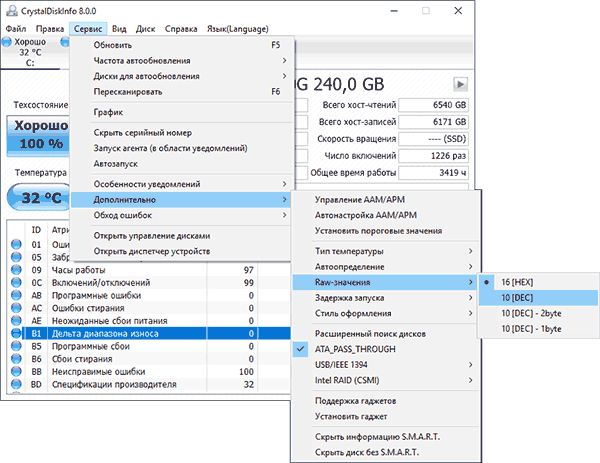The height and width of the screenshot is (463, 600).
Task: Click the status orb for Включений/отключений row
Action: click(x=16, y=282)
